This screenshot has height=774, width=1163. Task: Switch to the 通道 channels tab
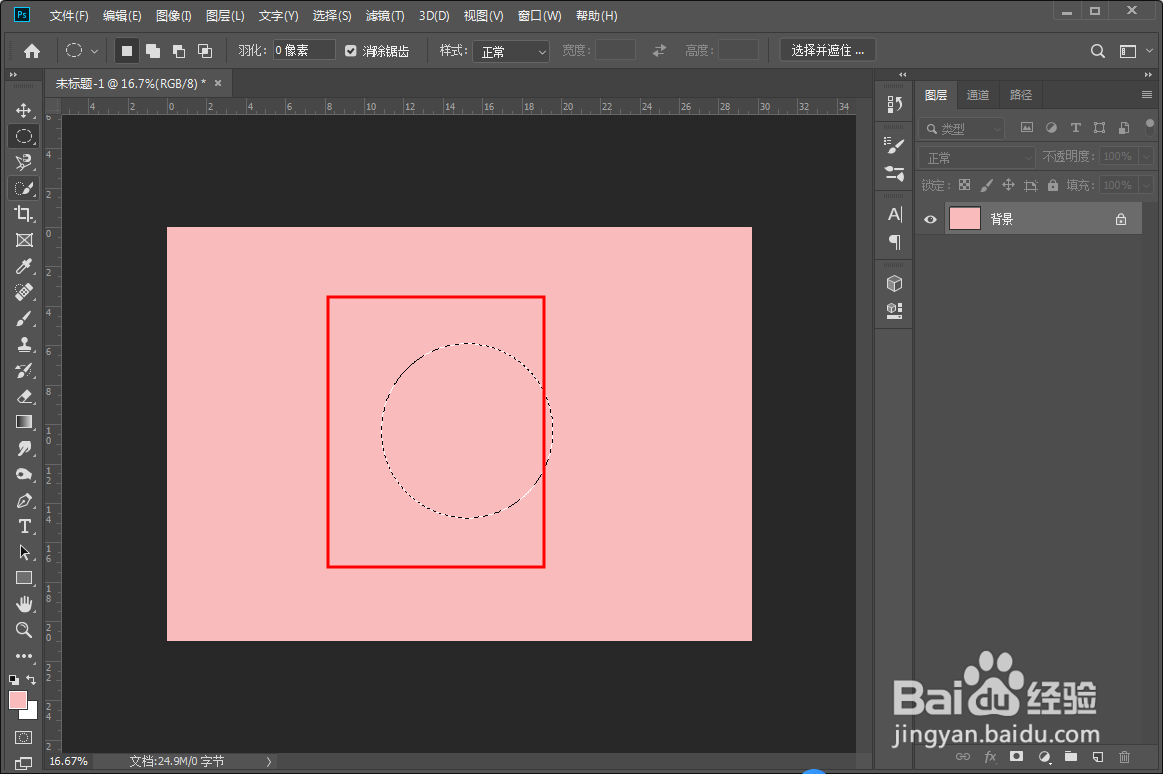tap(978, 95)
